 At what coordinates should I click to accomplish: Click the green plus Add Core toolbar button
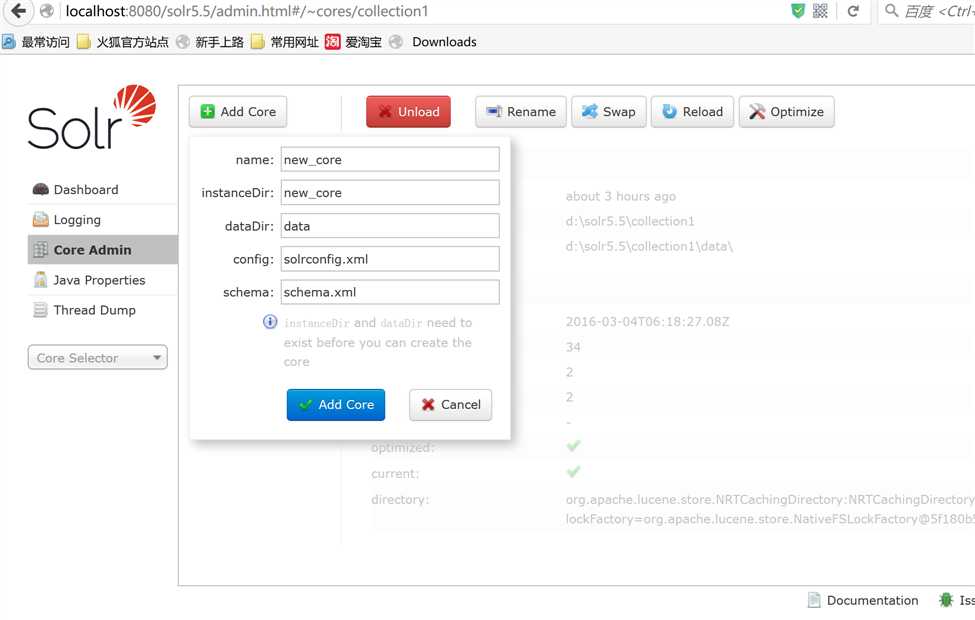[x=238, y=112]
